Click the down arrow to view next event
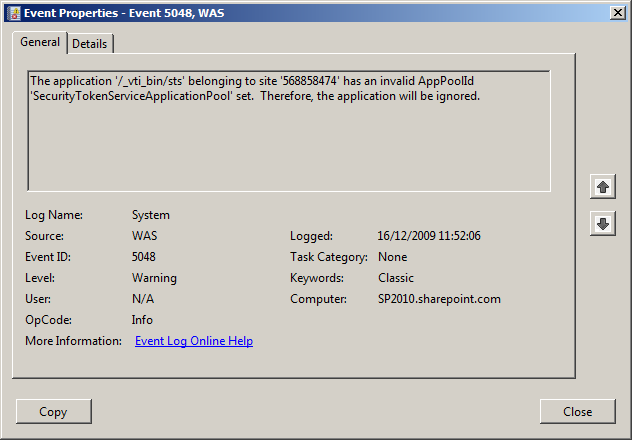Viewport: 632px width, 440px height. [602, 224]
